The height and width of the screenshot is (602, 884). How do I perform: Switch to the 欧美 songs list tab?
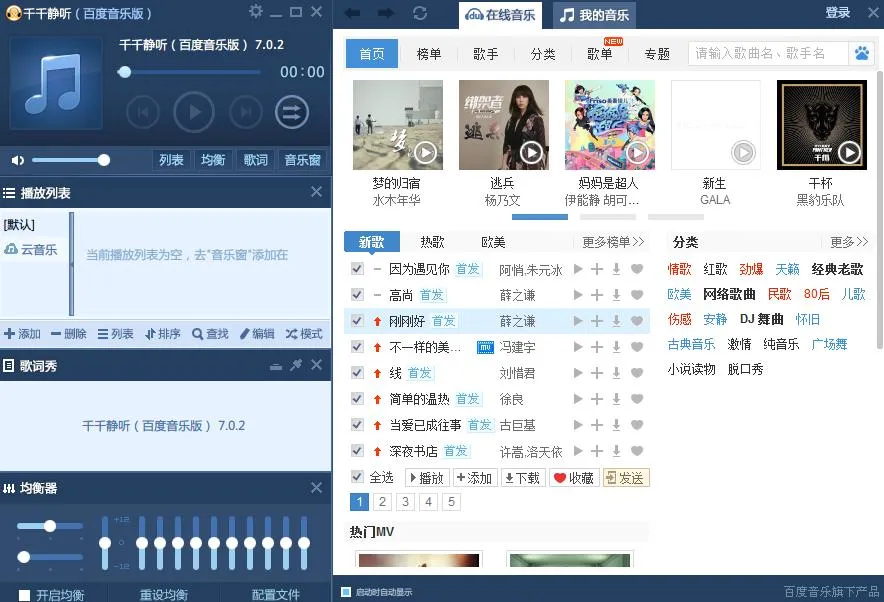pos(493,242)
